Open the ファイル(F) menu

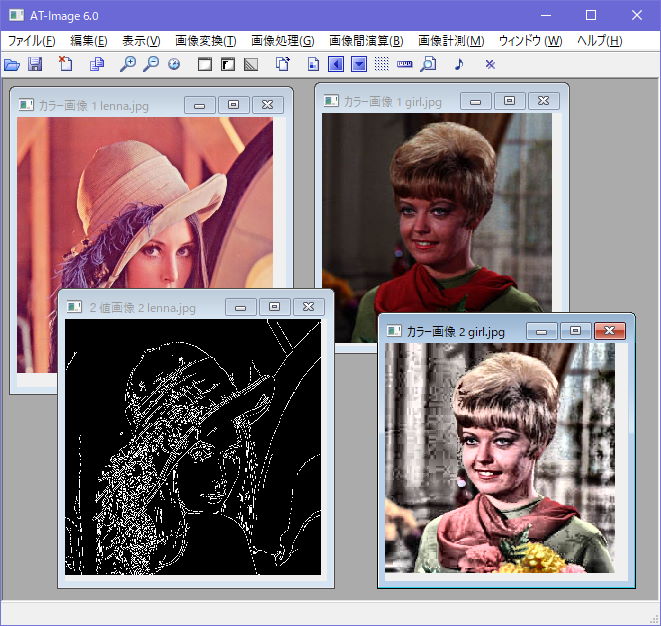(x=32, y=41)
